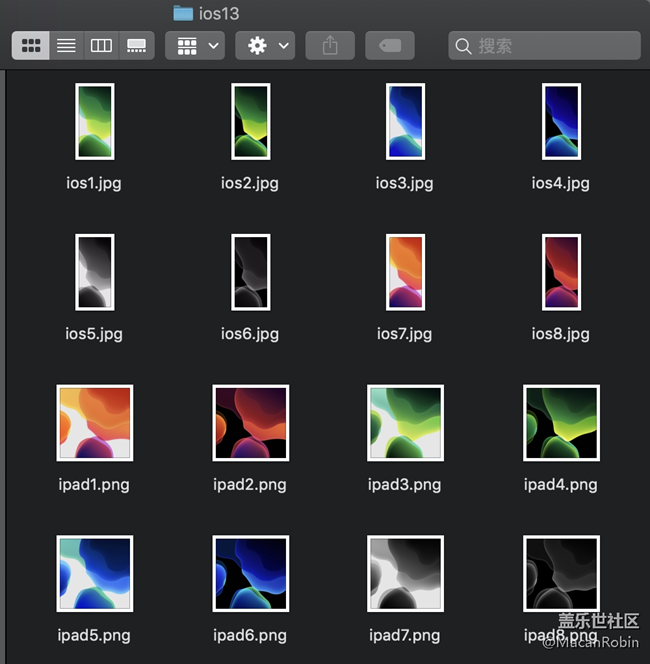
Task: Click the Share button in toolbar
Action: pyautogui.click(x=330, y=46)
